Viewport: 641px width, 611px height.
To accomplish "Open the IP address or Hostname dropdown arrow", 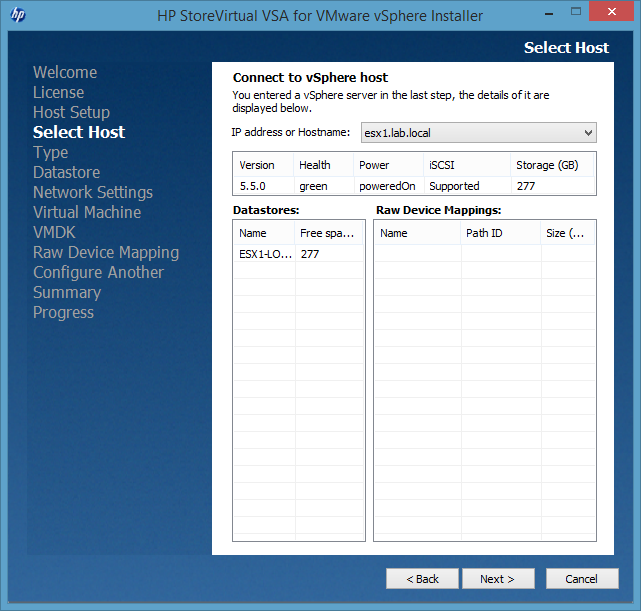I will click(x=588, y=133).
